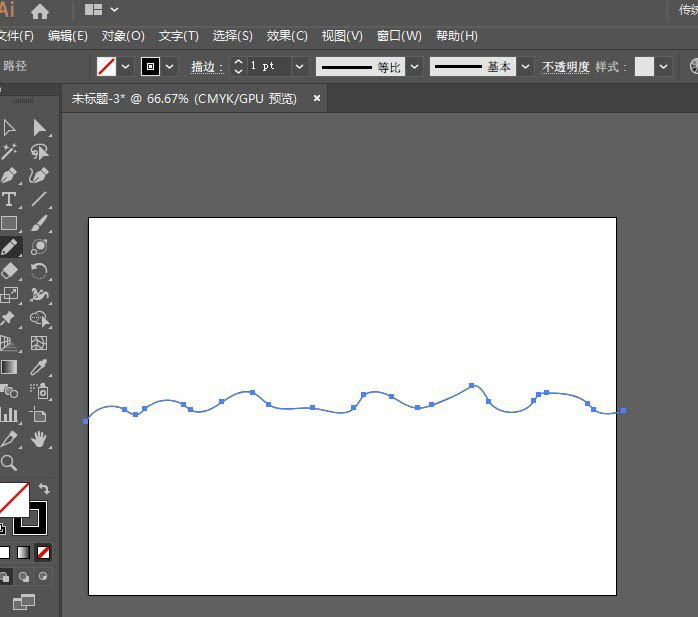Select the Hand tool
Screen dimensions: 698x617
[x=39, y=439]
